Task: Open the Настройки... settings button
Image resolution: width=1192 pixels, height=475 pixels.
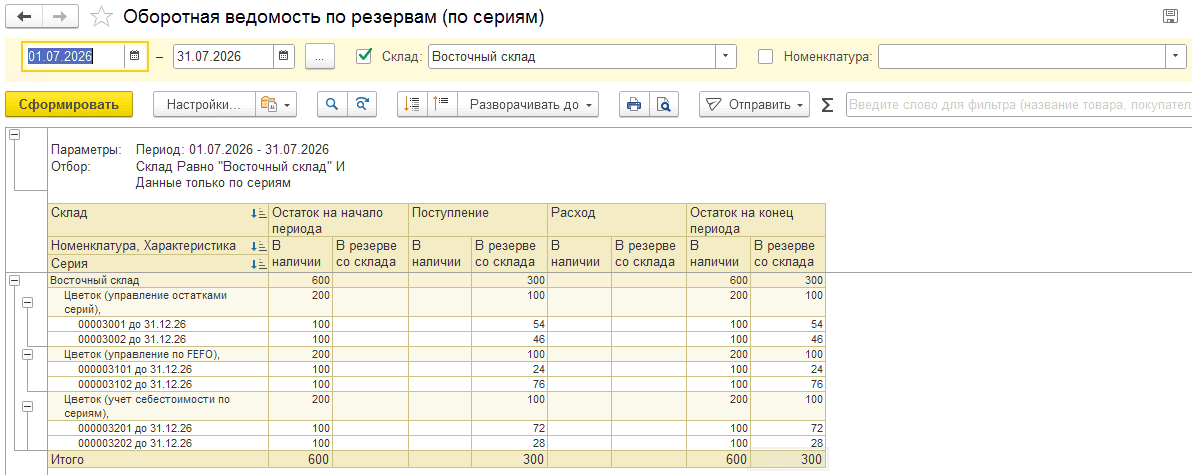Action: pos(203,105)
